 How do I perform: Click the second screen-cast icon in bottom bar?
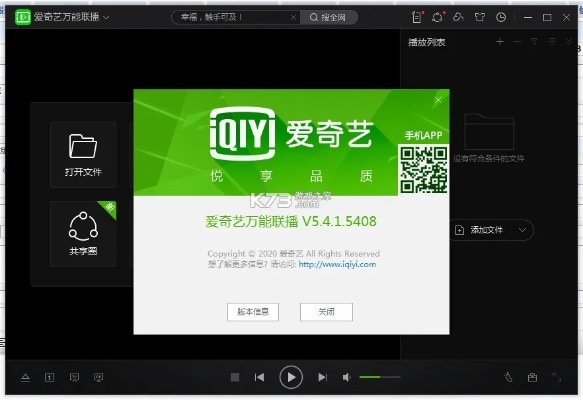coord(99,378)
